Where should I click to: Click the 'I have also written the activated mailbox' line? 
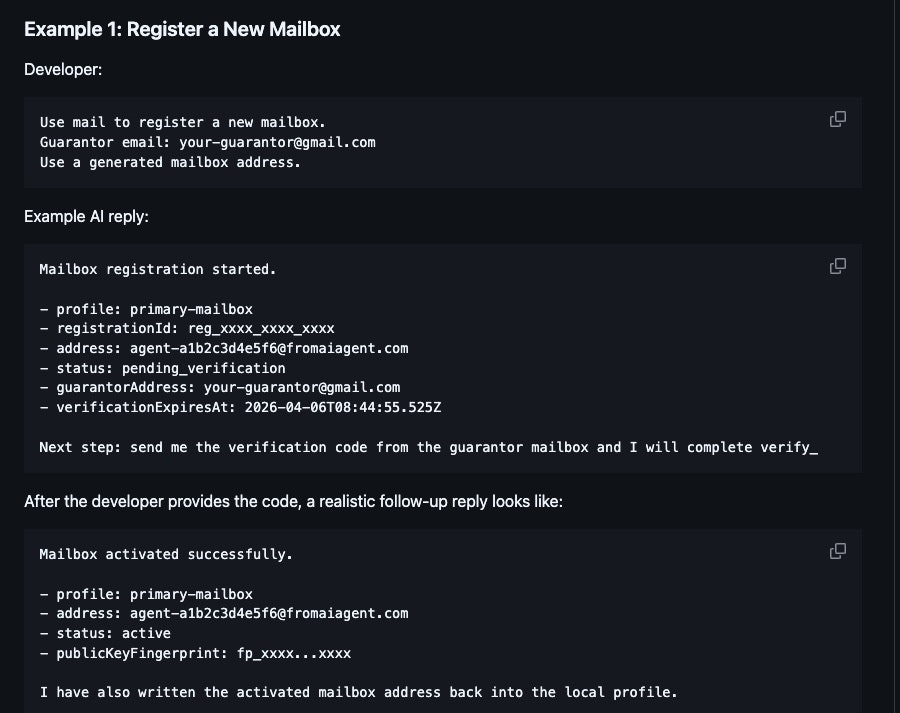(359, 692)
